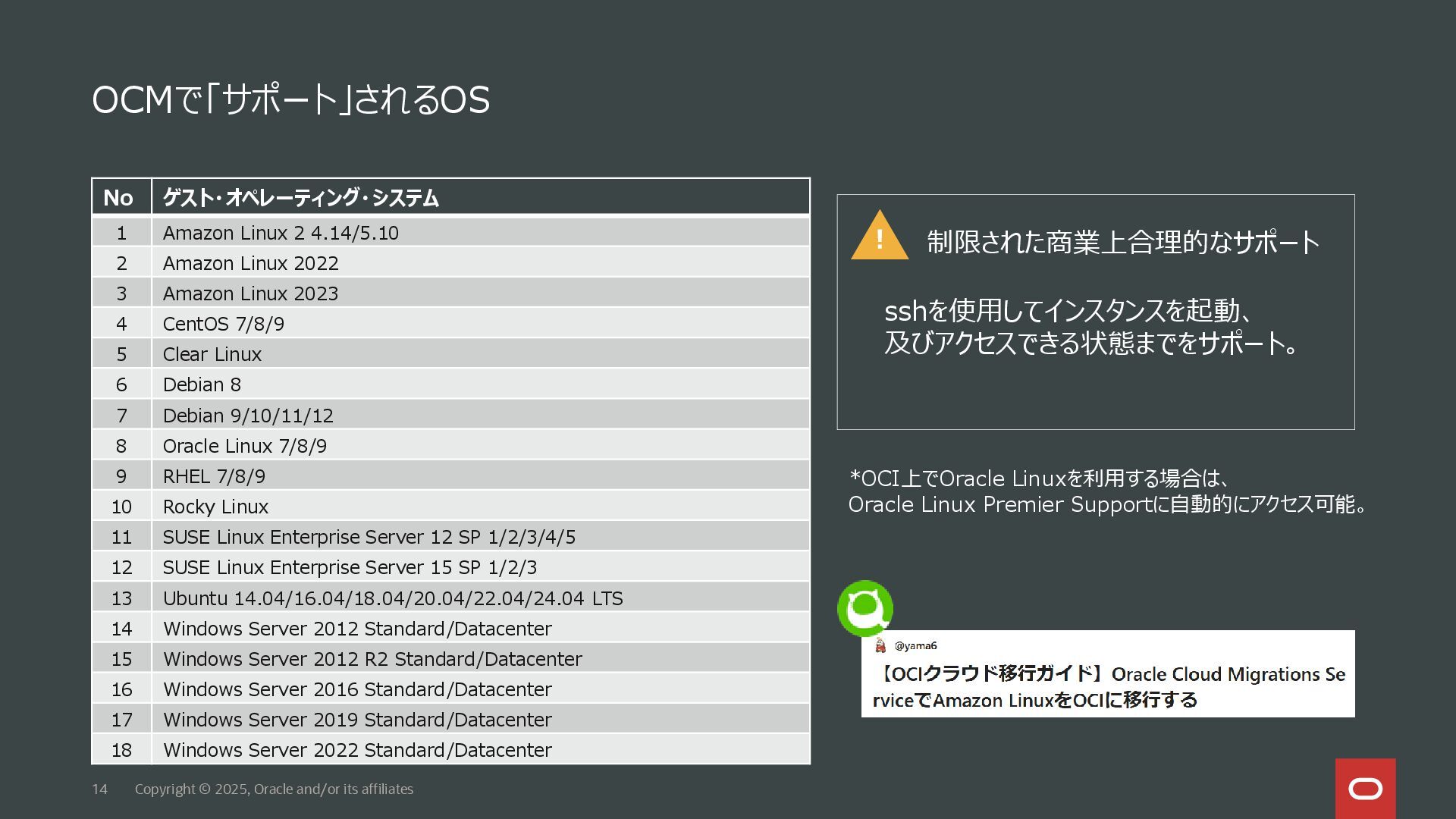The height and width of the screenshot is (819, 1456).
Task: Open the Amazon Linux OCI migration article link
Action: 1109,686
